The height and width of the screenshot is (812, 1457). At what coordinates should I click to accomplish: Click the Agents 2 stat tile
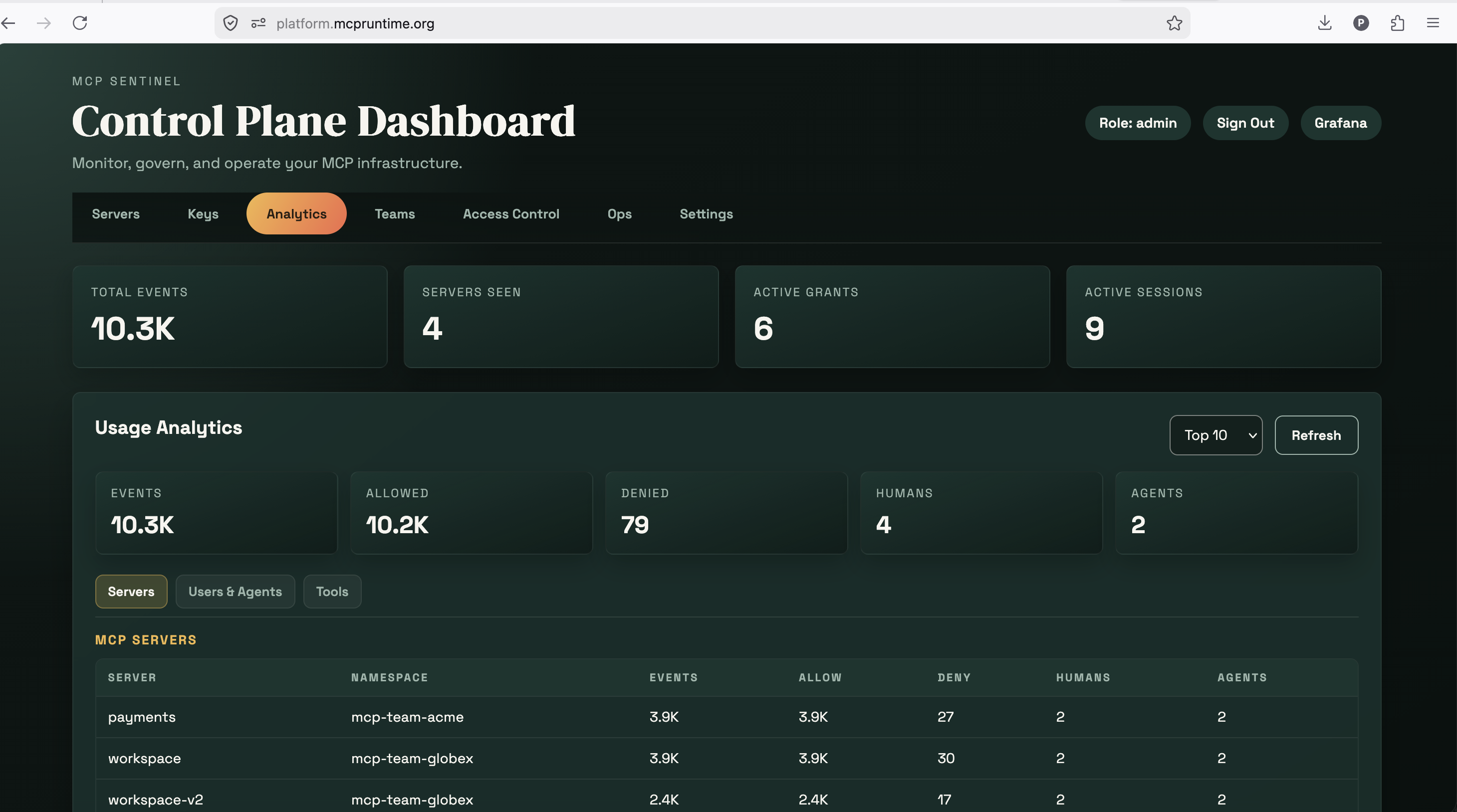tap(1236, 513)
